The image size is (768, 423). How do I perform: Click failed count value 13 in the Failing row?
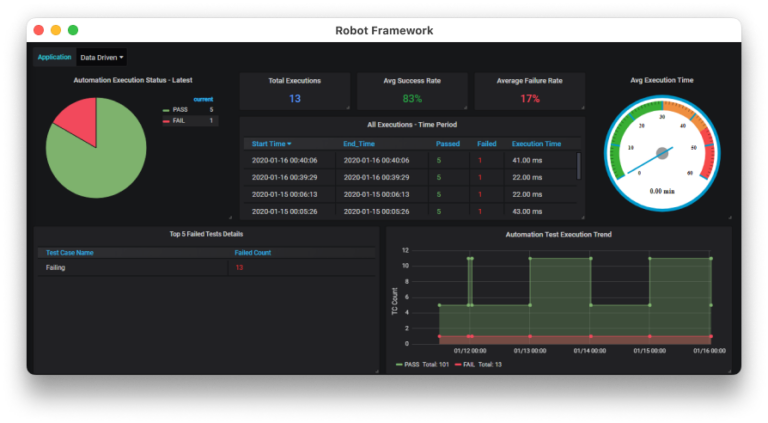[239, 267]
